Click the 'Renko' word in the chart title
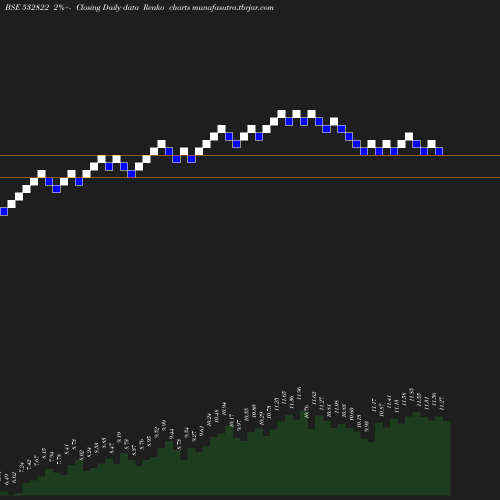Viewport: 500px width, 500px height. click(153, 8)
